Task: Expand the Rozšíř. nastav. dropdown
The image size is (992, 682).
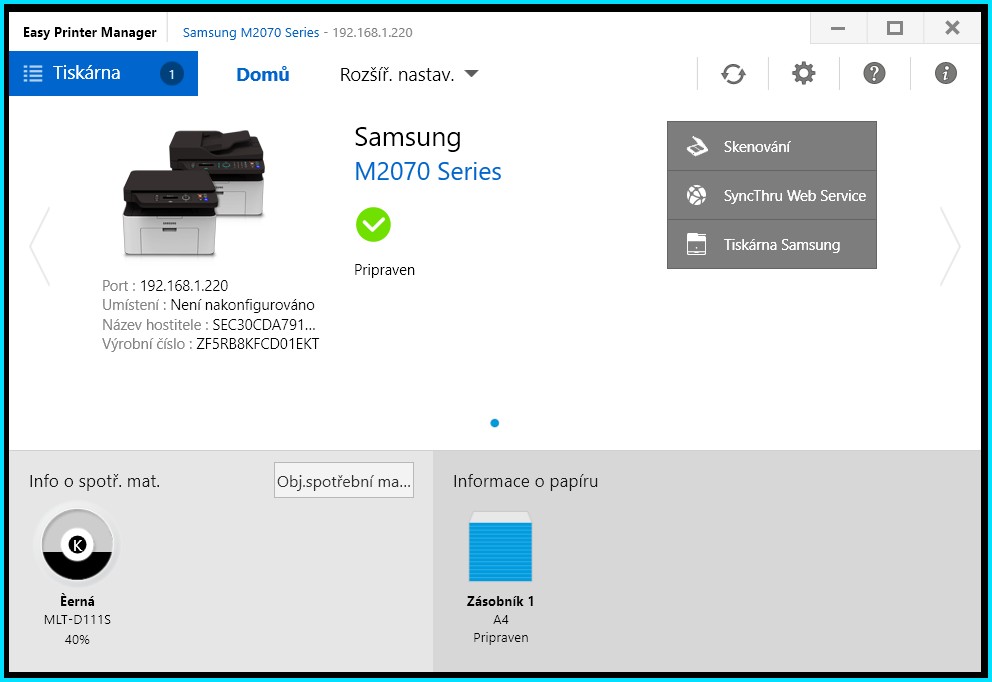Action: [409, 75]
